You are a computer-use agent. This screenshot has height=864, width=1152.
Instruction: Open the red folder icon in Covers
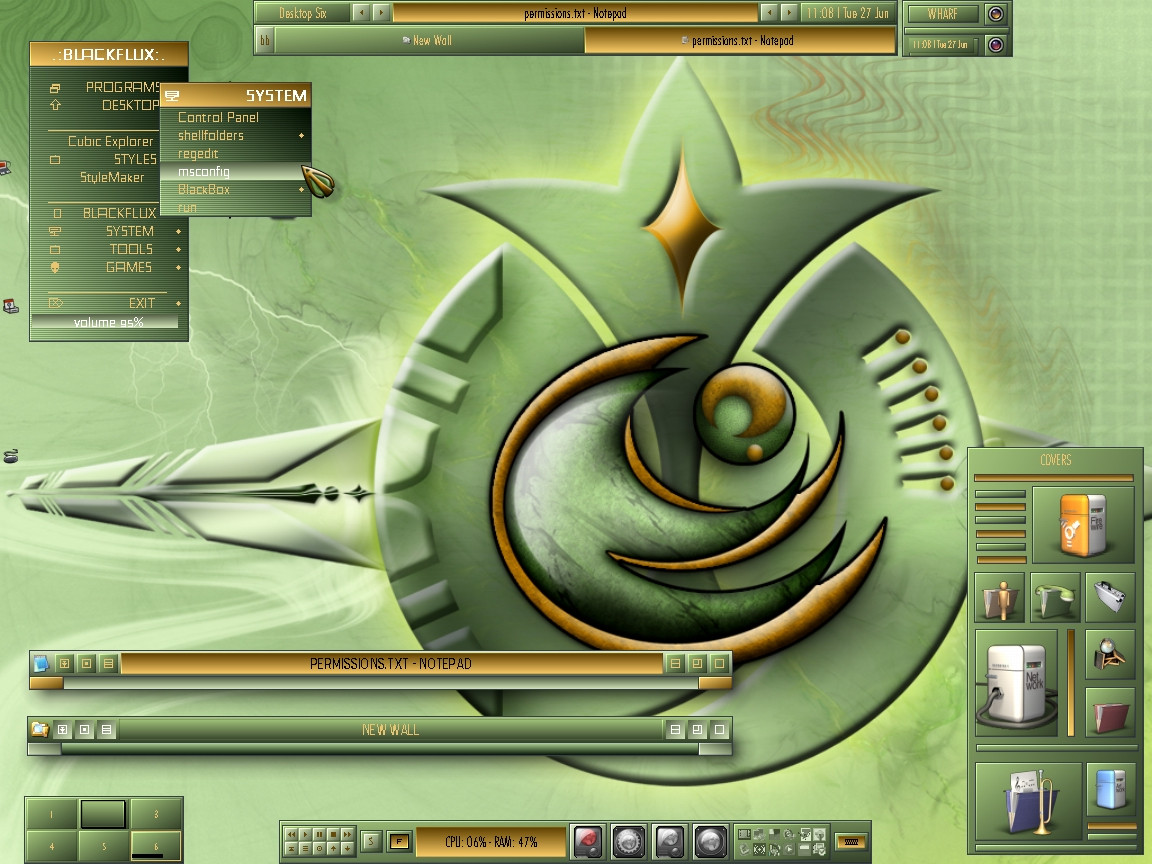click(x=1111, y=711)
